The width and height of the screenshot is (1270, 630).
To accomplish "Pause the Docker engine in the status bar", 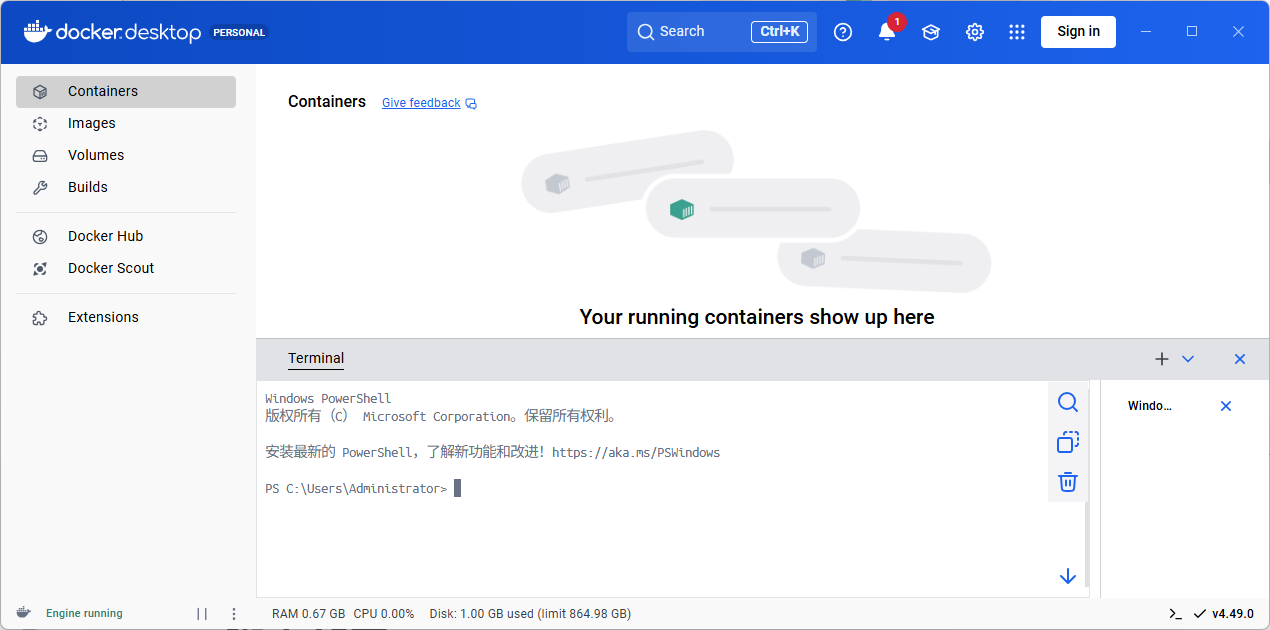I will (x=202, y=614).
